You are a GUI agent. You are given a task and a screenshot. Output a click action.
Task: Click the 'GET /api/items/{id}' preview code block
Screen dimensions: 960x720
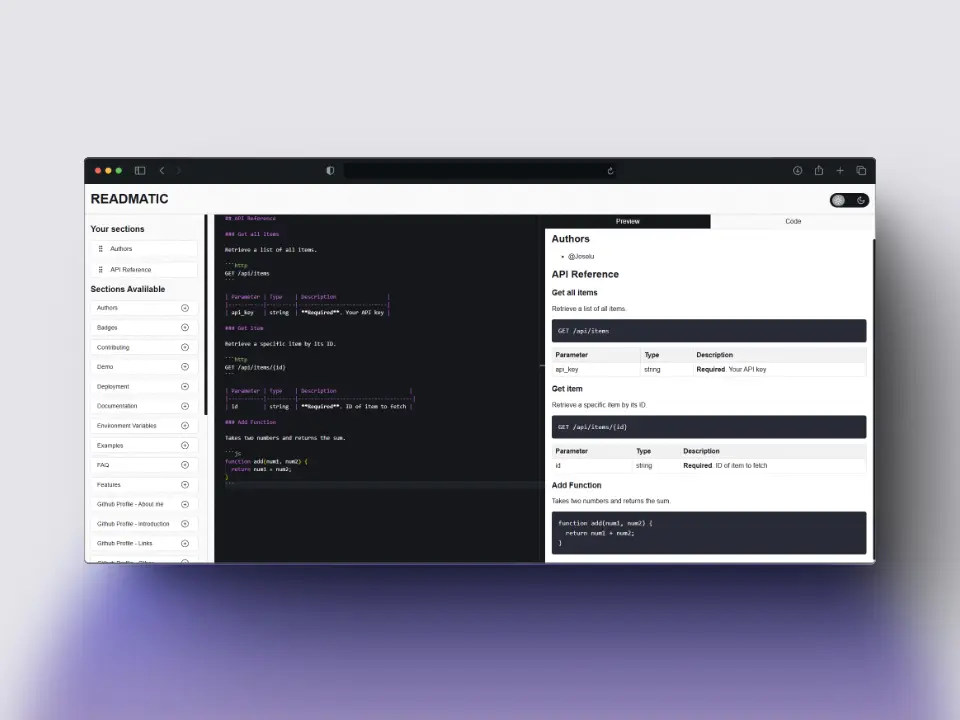(x=709, y=427)
